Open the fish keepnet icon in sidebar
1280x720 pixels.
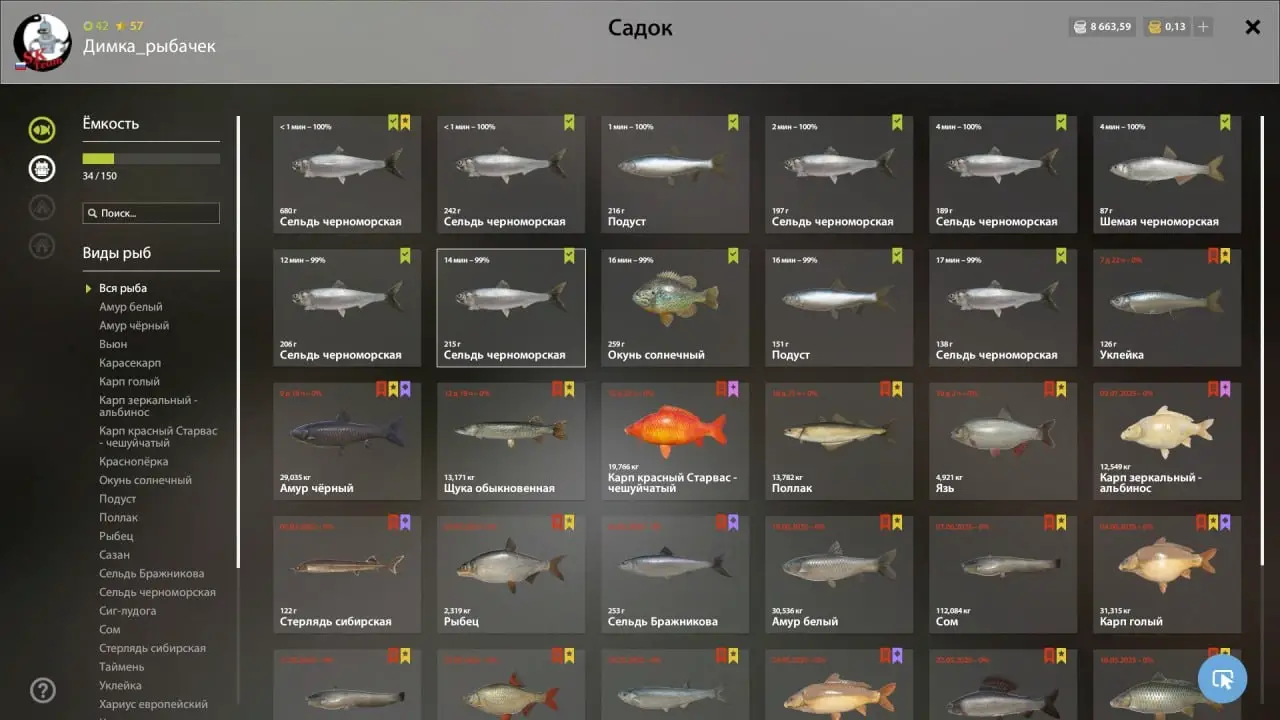(x=42, y=130)
